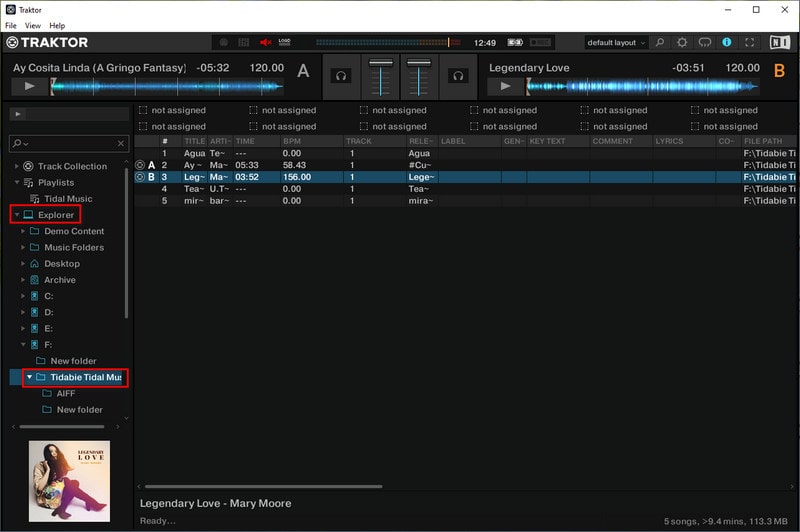Click the MIDI grid indicator icon
Viewport: 800px width, 532px height.
244,42
